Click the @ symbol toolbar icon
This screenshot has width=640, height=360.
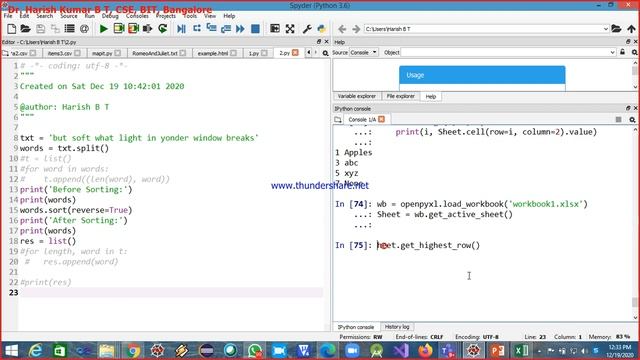click(x=84, y=29)
